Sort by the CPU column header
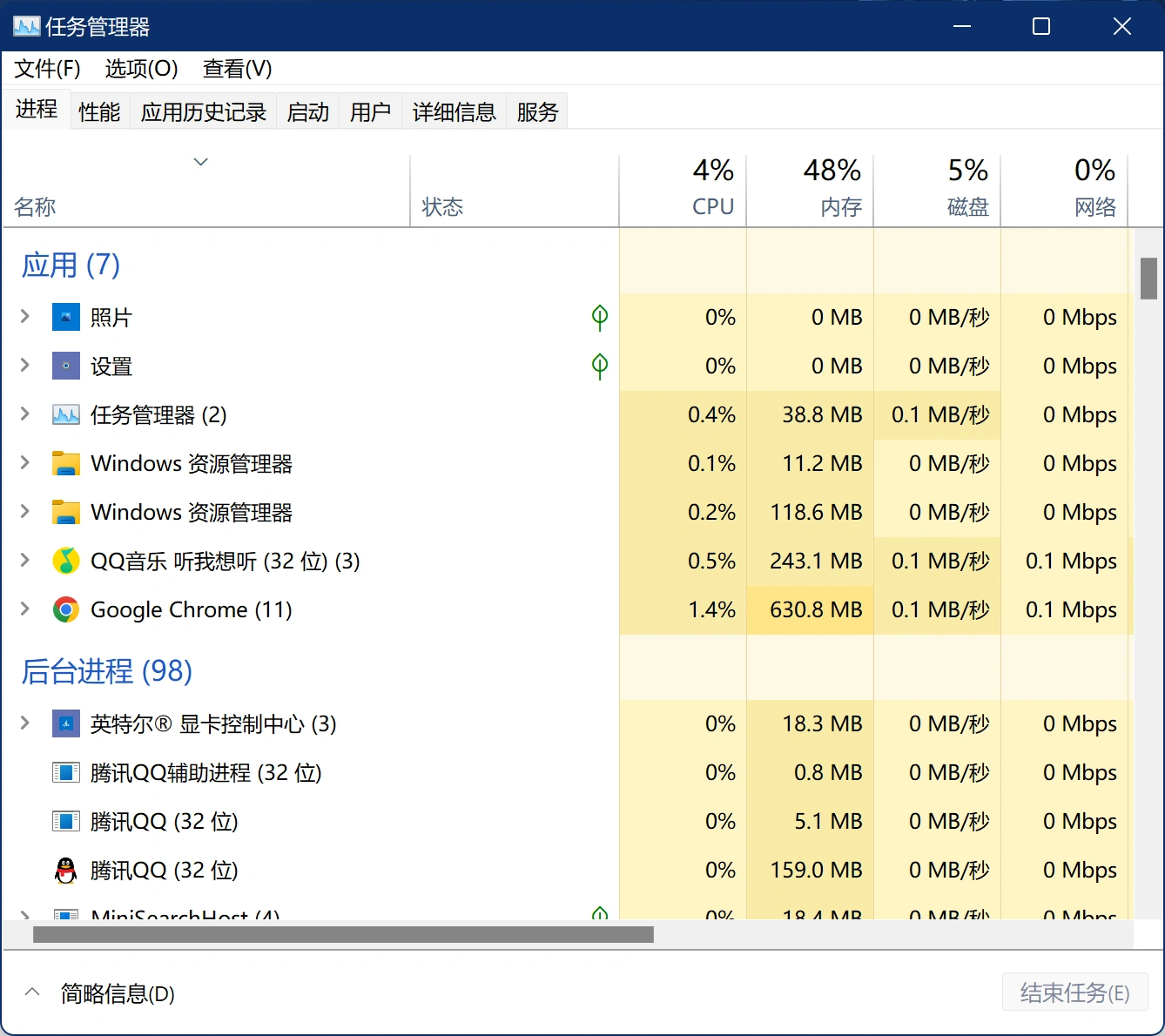Screen dimensions: 1165x1036 click(x=683, y=190)
